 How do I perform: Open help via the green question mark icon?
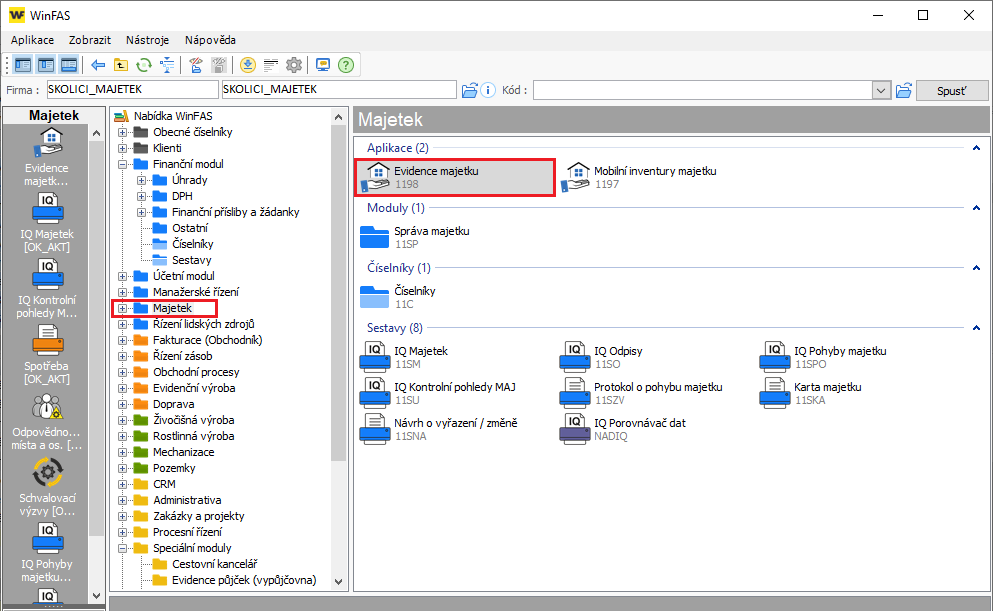point(346,65)
